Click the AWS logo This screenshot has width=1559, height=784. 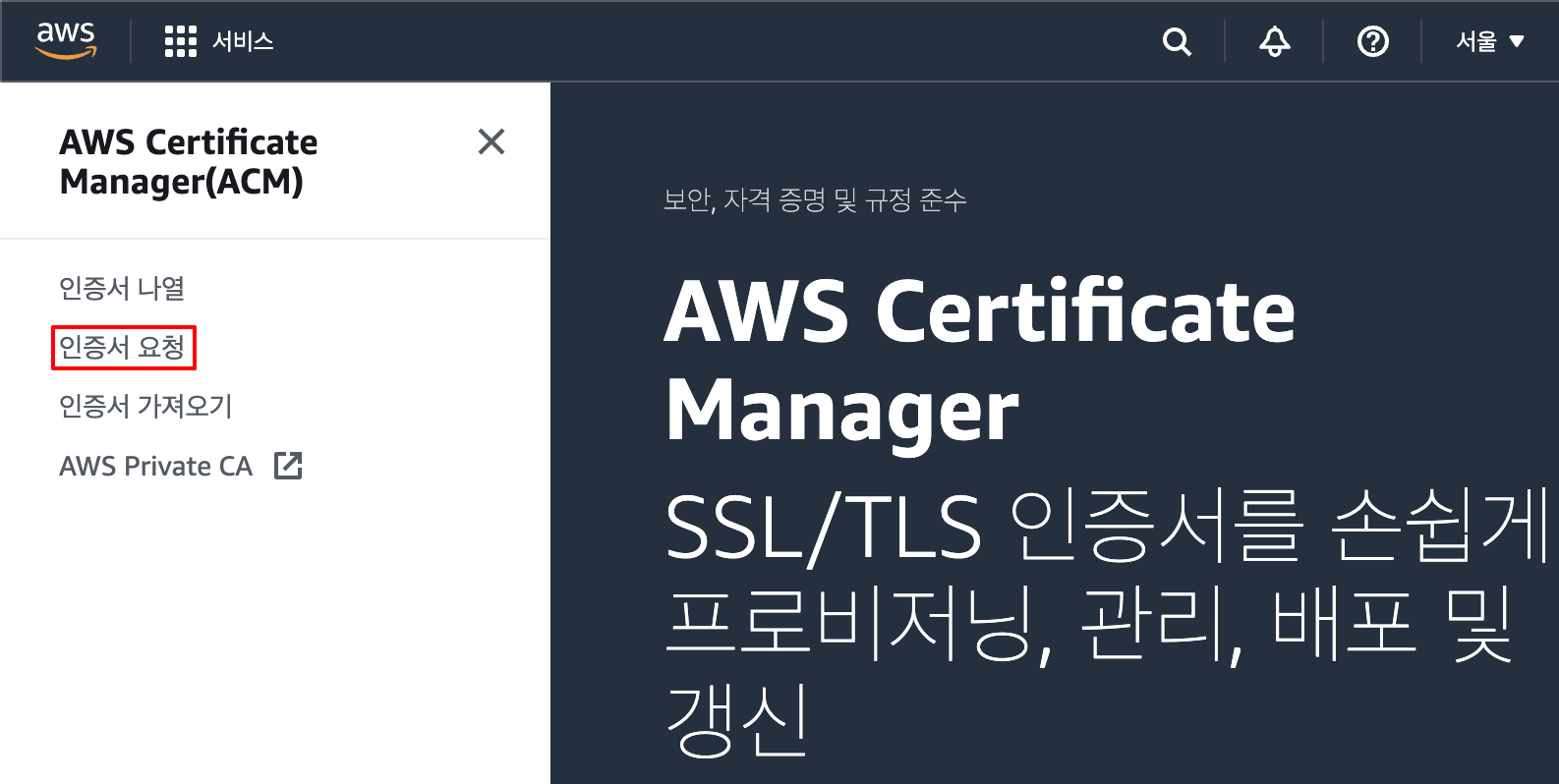[x=67, y=40]
